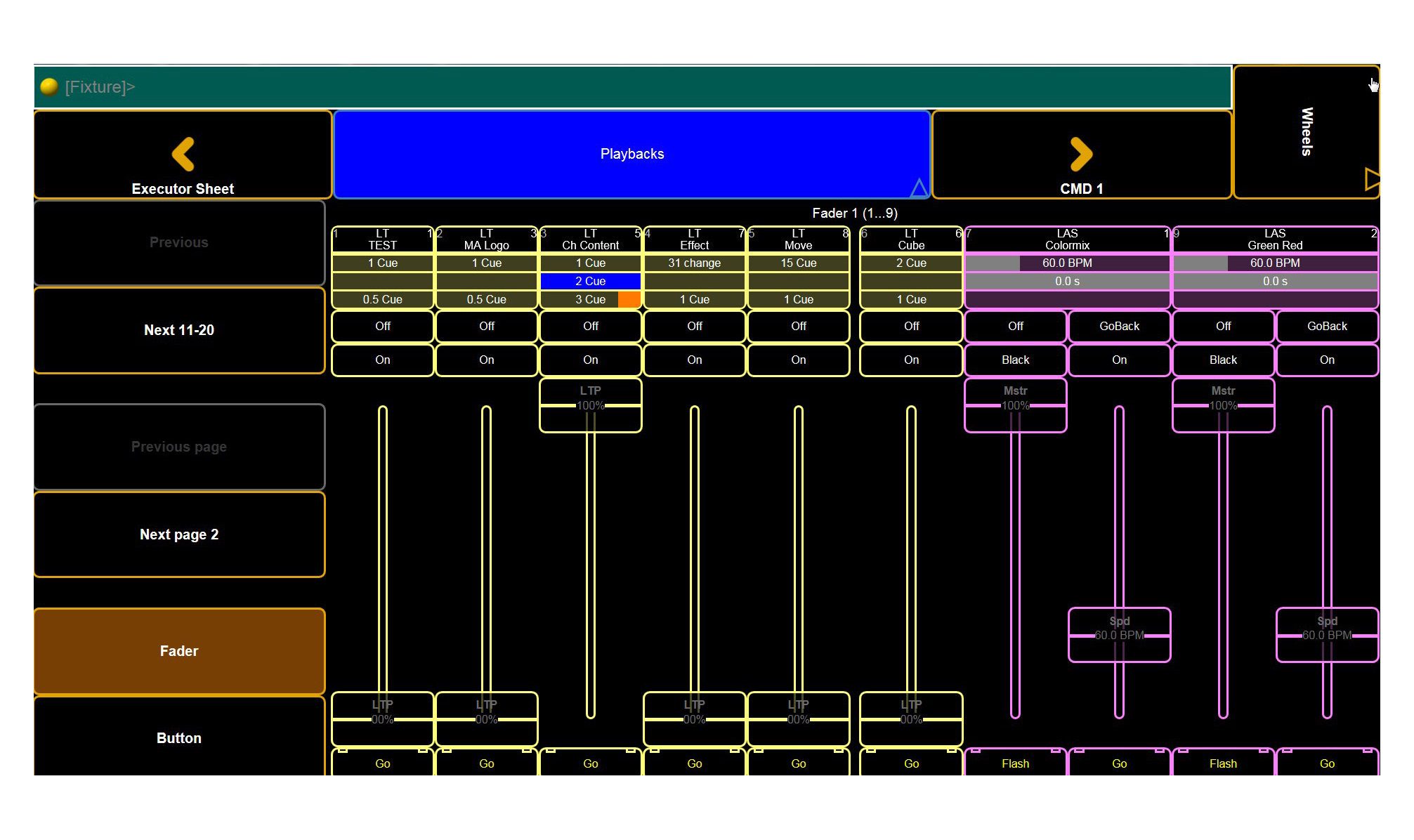Turn Off the LT TEST executor
This screenshot has height=840, width=1414.
[x=382, y=327]
